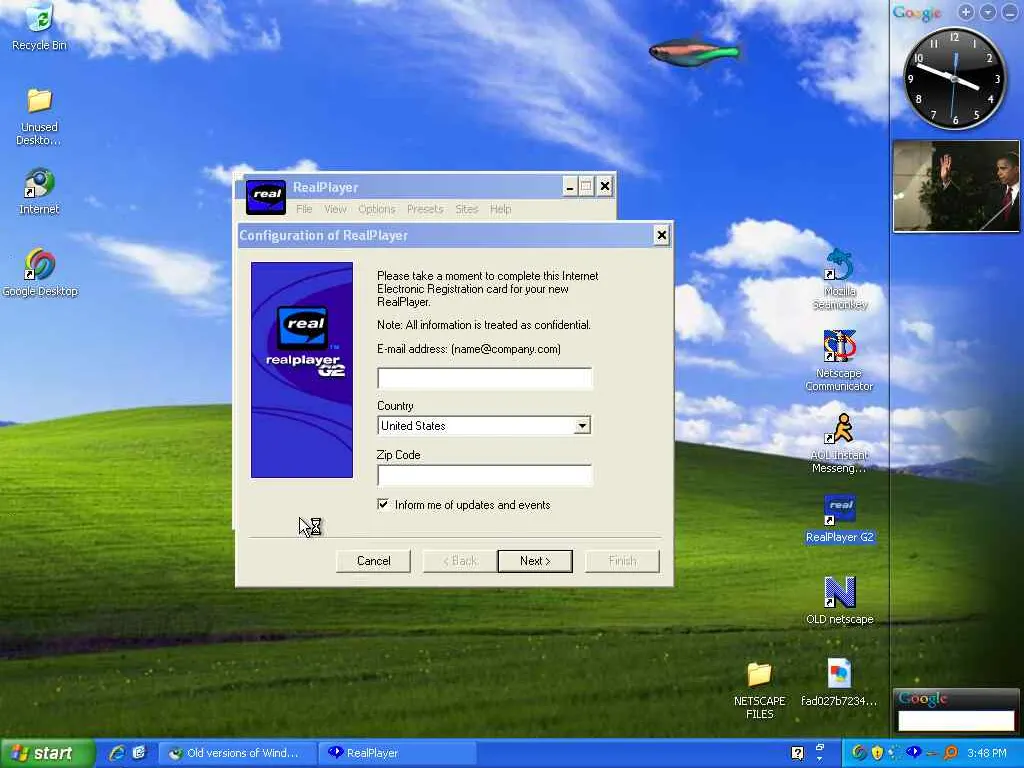Open the File menu in RealPlayer window

pos(304,209)
